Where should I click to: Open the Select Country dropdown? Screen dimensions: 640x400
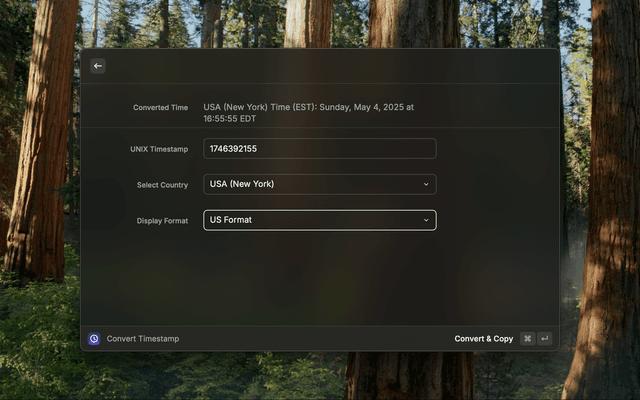tap(319, 184)
